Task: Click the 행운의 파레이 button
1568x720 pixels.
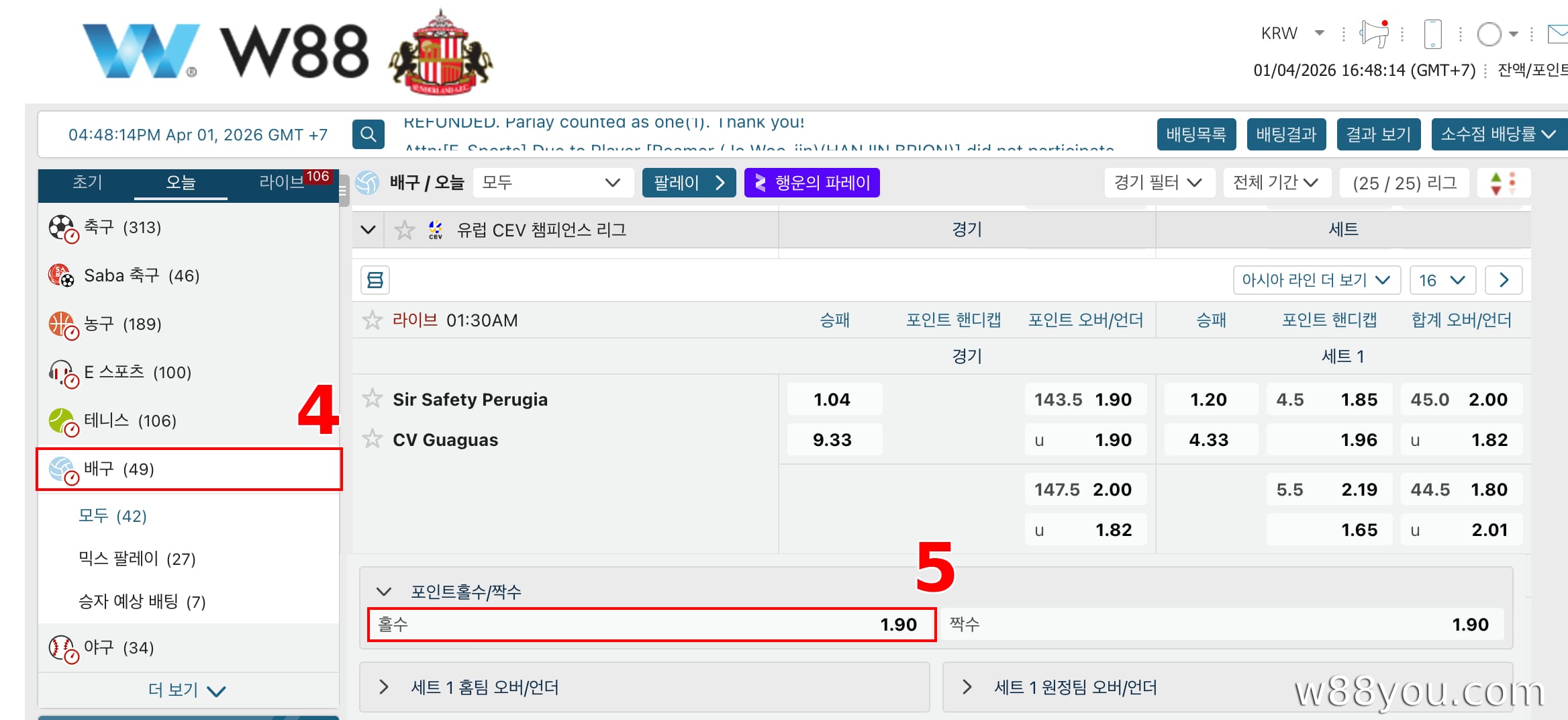Action: click(812, 183)
